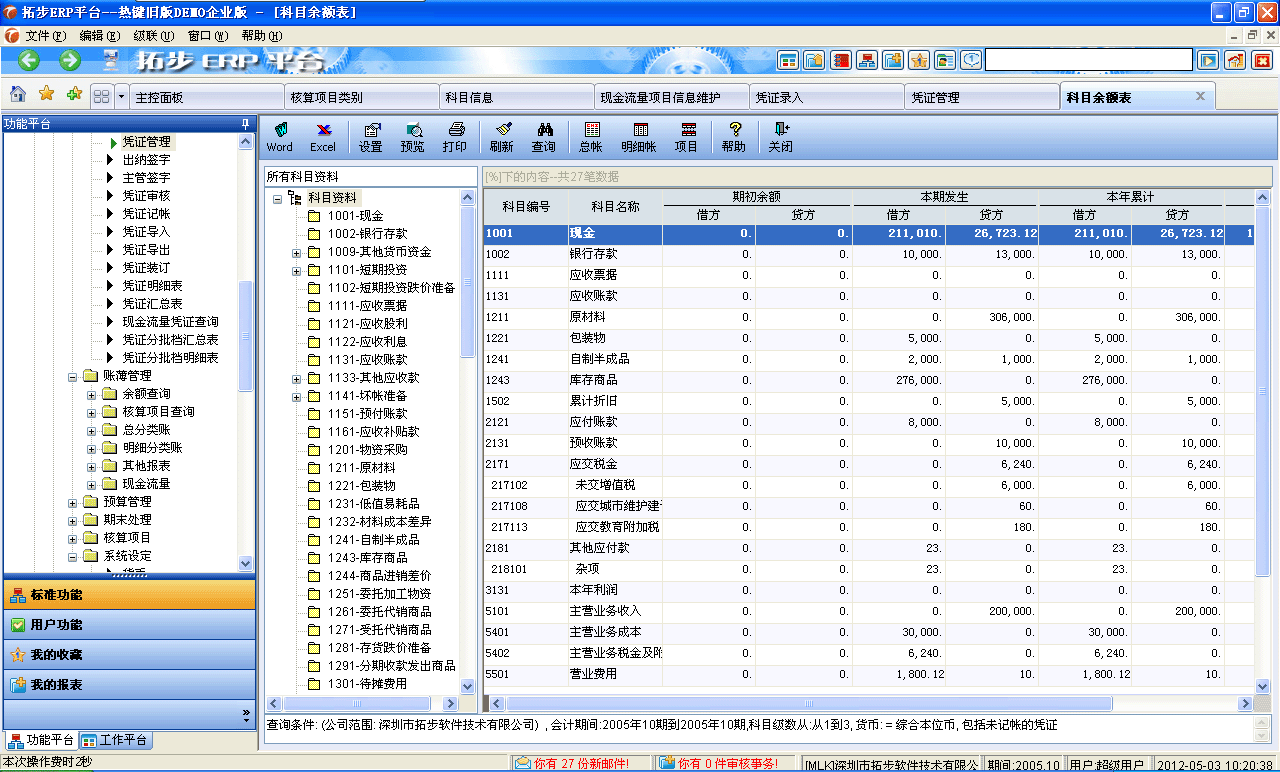Viewport: 1280px width, 772px height.
Task: Expand the 1133-其他应收款 tree node
Action: (296, 378)
